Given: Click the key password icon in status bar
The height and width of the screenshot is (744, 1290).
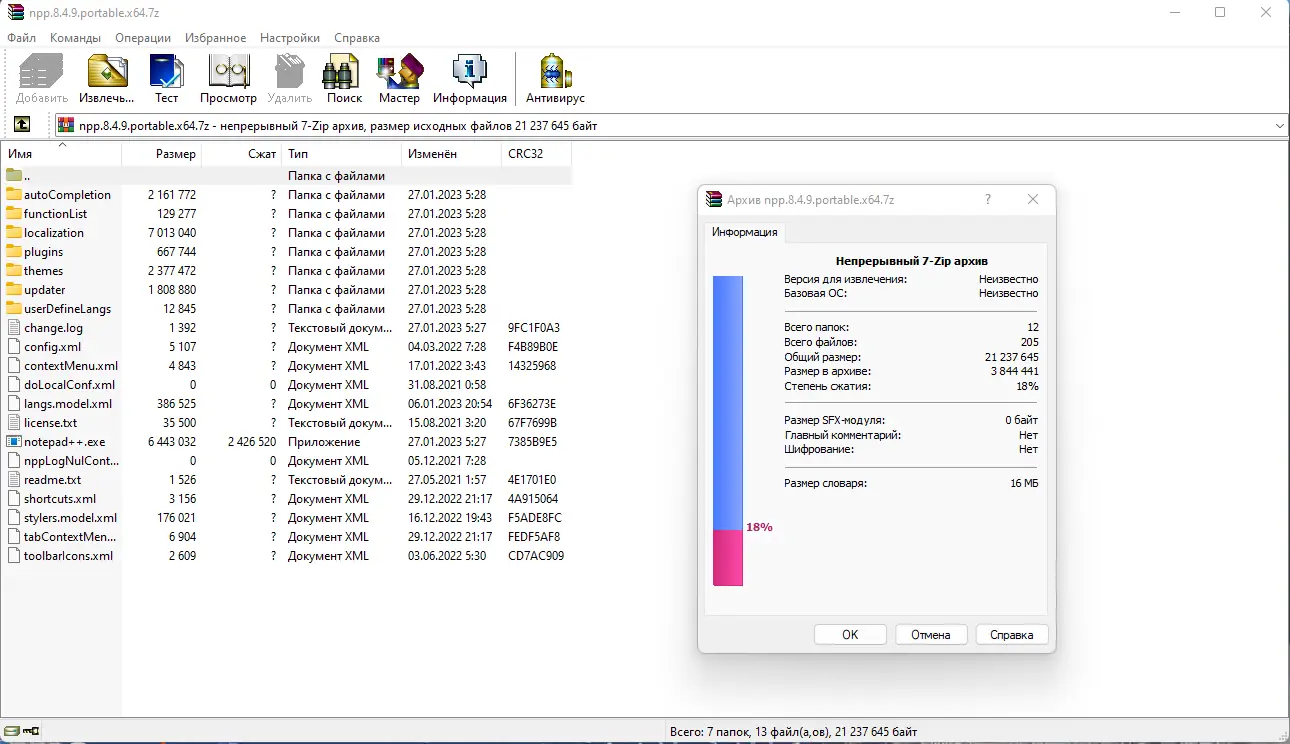Looking at the screenshot, I should (30, 731).
